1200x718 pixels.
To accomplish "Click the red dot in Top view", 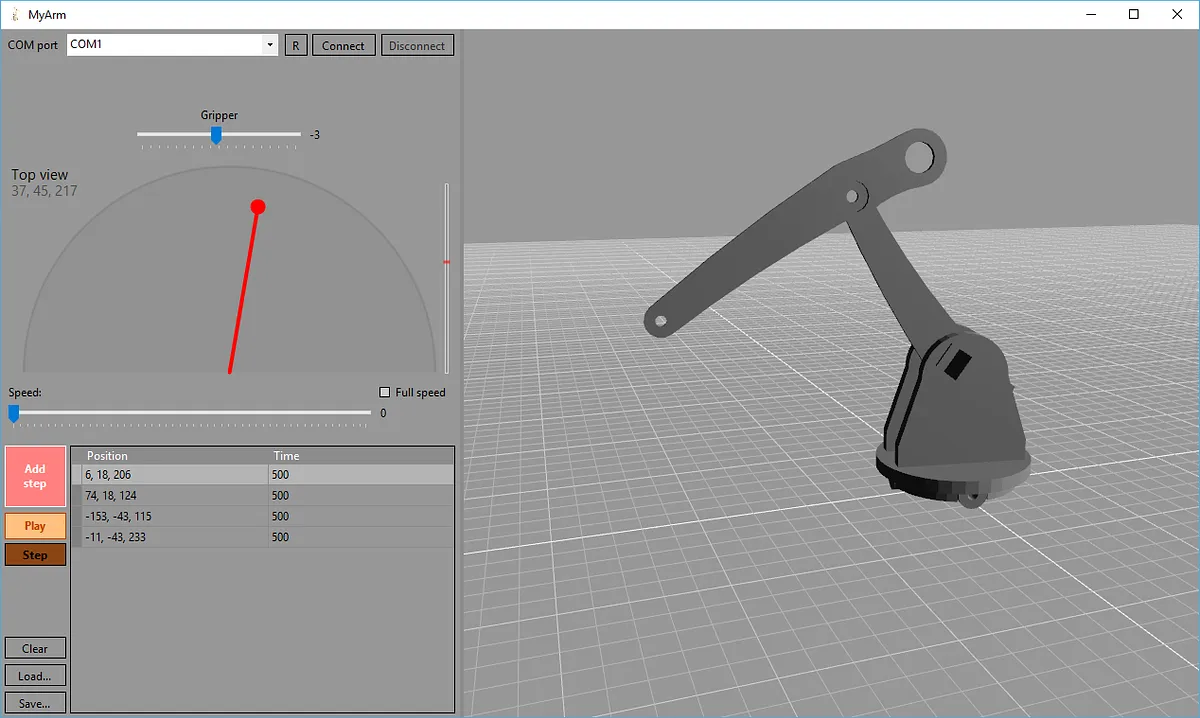I will pos(258,207).
